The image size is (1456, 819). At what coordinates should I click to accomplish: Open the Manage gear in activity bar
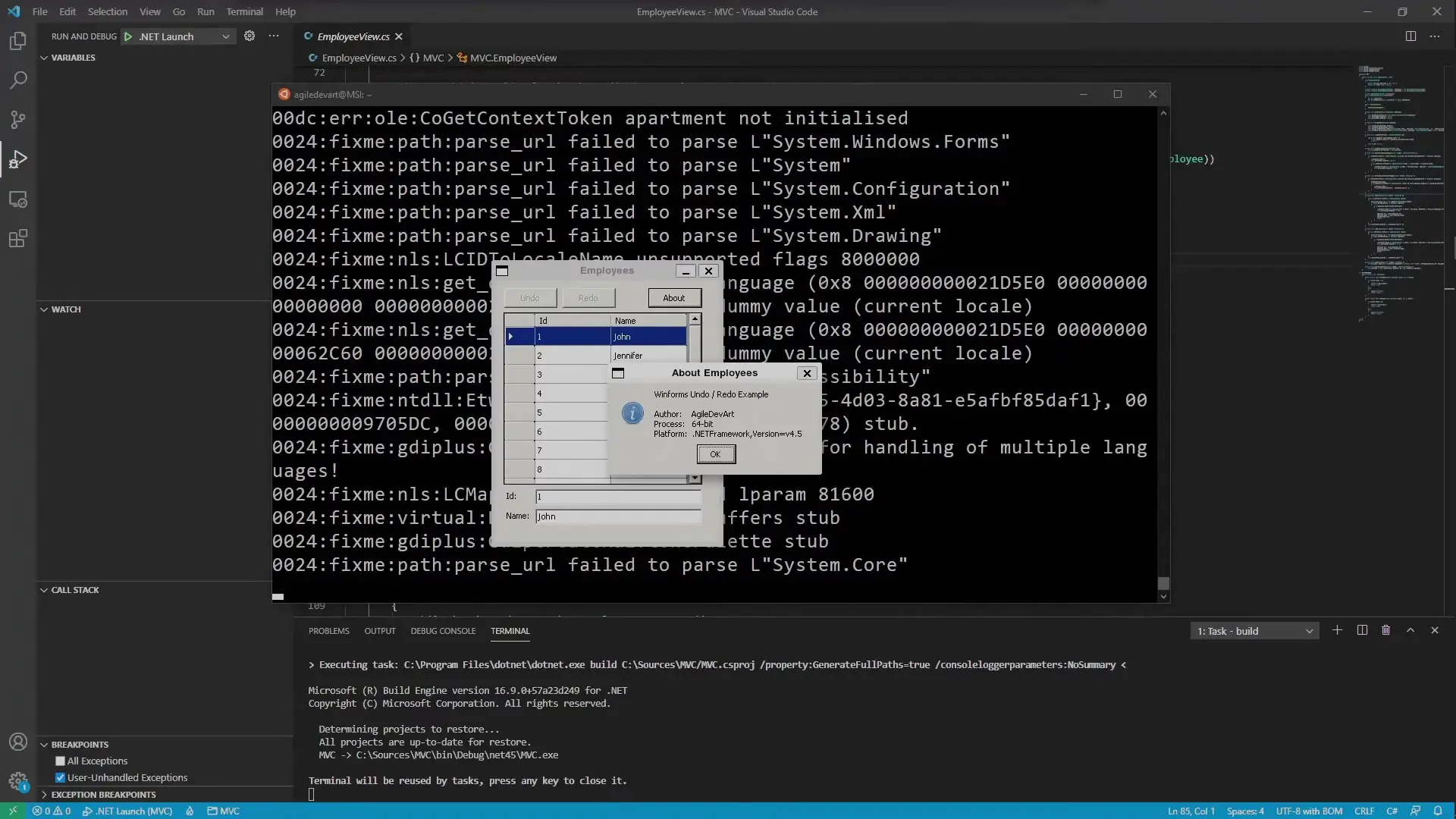pyautogui.click(x=18, y=781)
